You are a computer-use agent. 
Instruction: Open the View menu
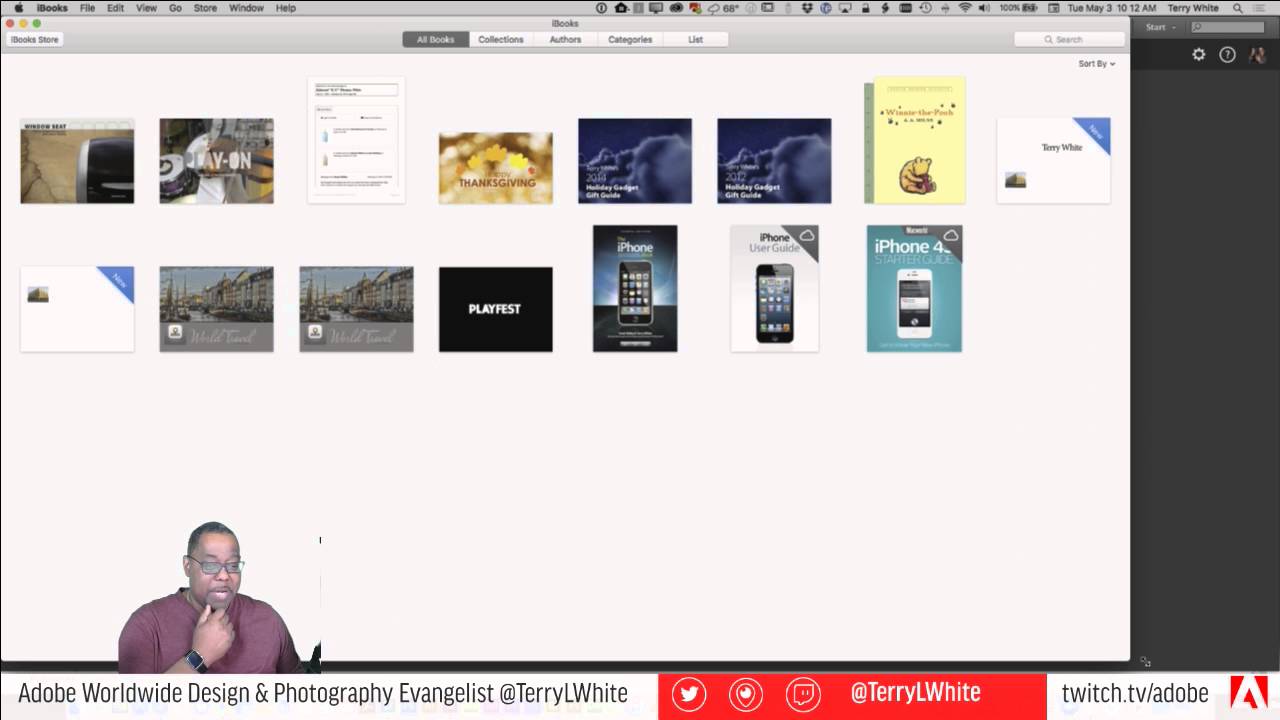[x=146, y=8]
